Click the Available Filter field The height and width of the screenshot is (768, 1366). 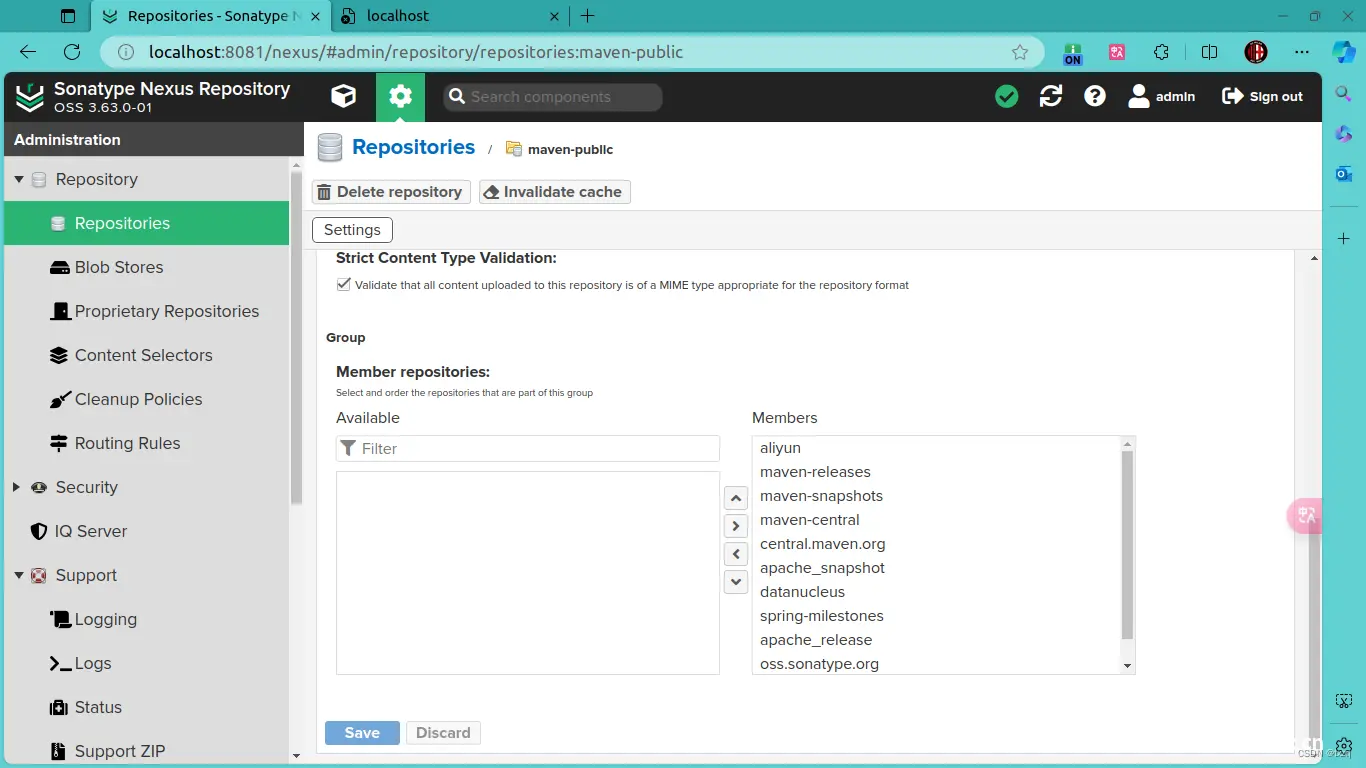tap(528, 449)
